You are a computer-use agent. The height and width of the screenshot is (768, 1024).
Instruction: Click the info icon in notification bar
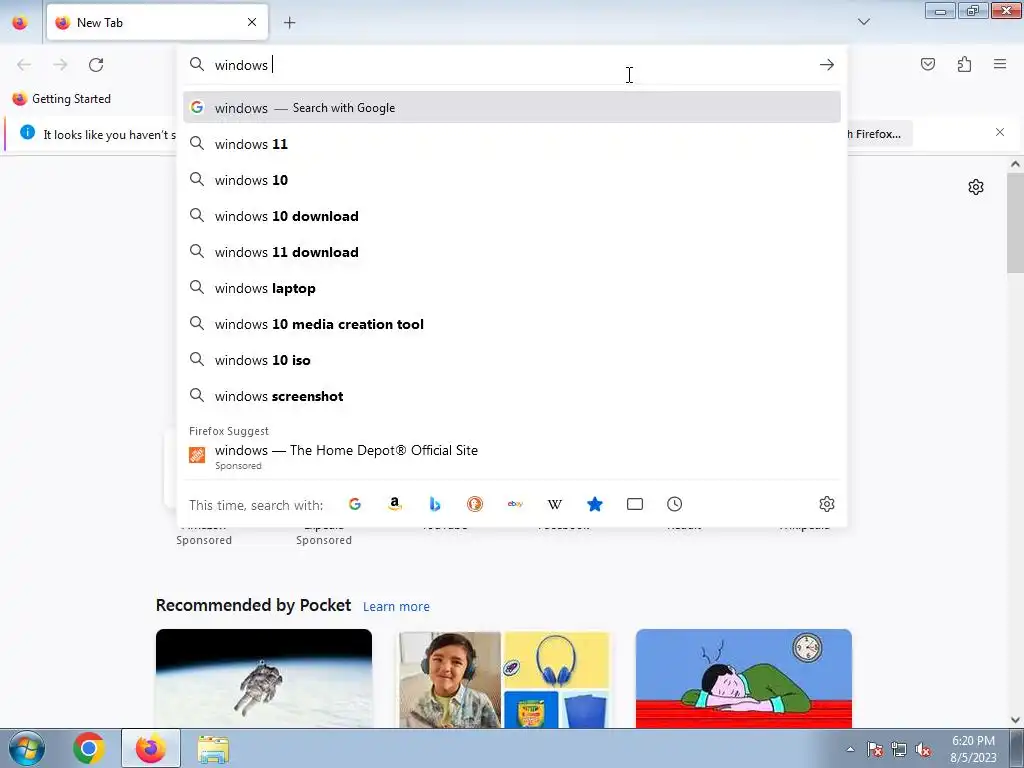pyautogui.click(x=27, y=133)
